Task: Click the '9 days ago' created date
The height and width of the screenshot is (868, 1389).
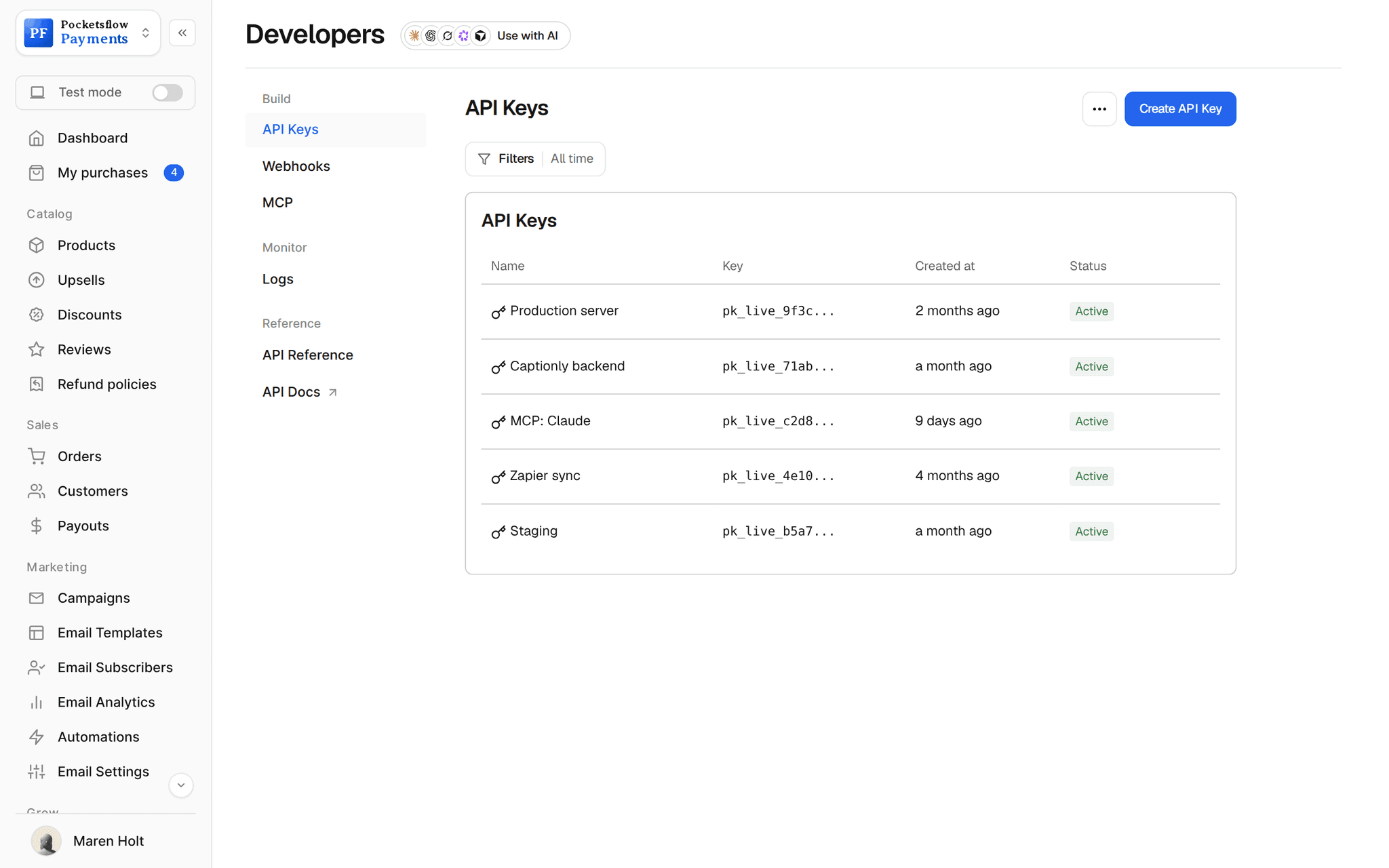Action: pos(948,420)
